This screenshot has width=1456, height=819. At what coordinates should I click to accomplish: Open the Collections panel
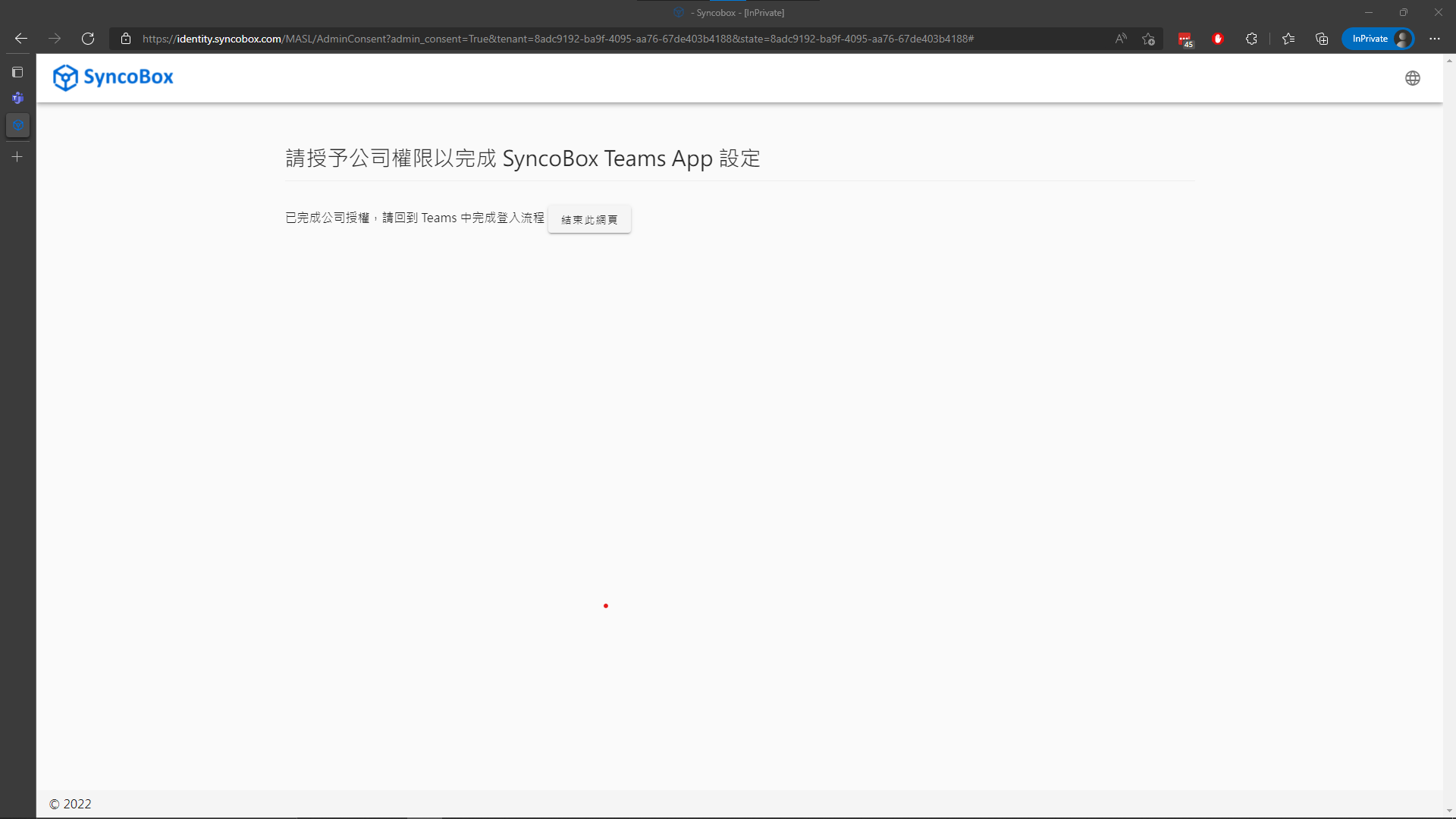[x=1322, y=39]
